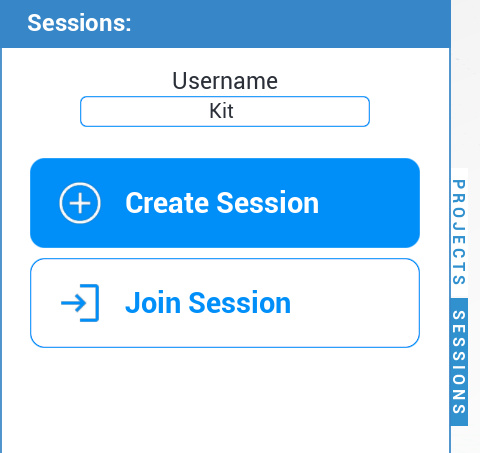Viewport: 480px width, 453px height.
Task: Click the Username label text
Action: [x=225, y=81]
